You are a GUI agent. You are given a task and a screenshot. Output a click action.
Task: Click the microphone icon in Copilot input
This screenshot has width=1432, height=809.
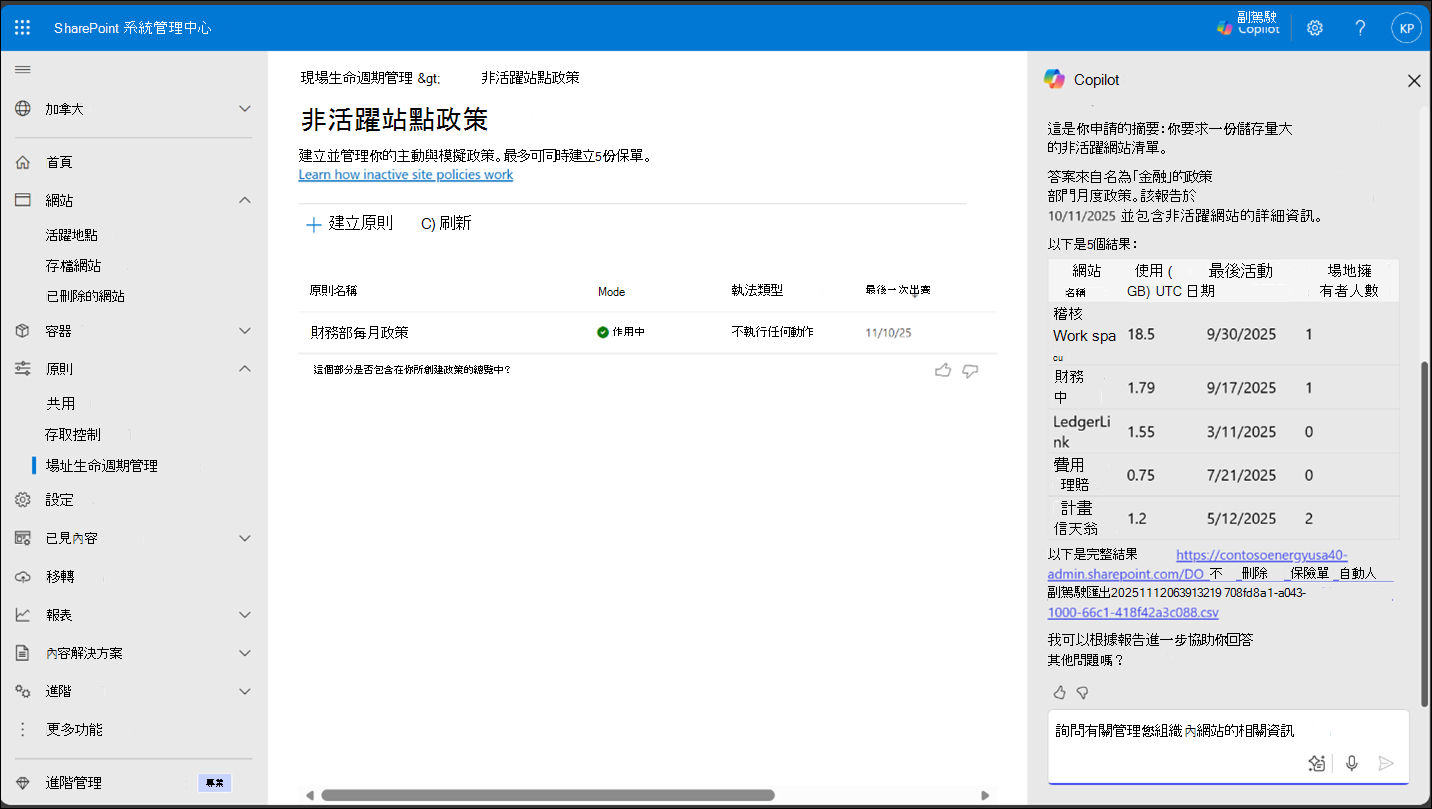(x=1351, y=762)
